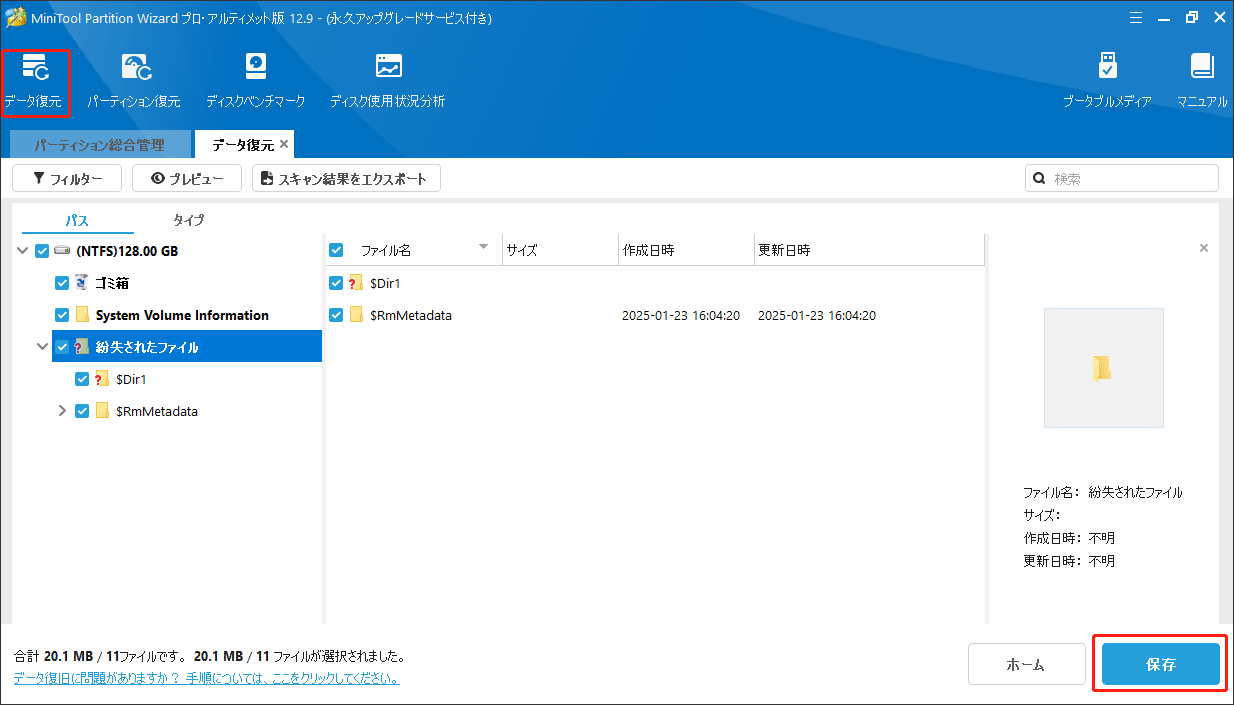Click the $RmMetadata folder icon in the file list
Screen dimensions: 1234x705
point(357,315)
